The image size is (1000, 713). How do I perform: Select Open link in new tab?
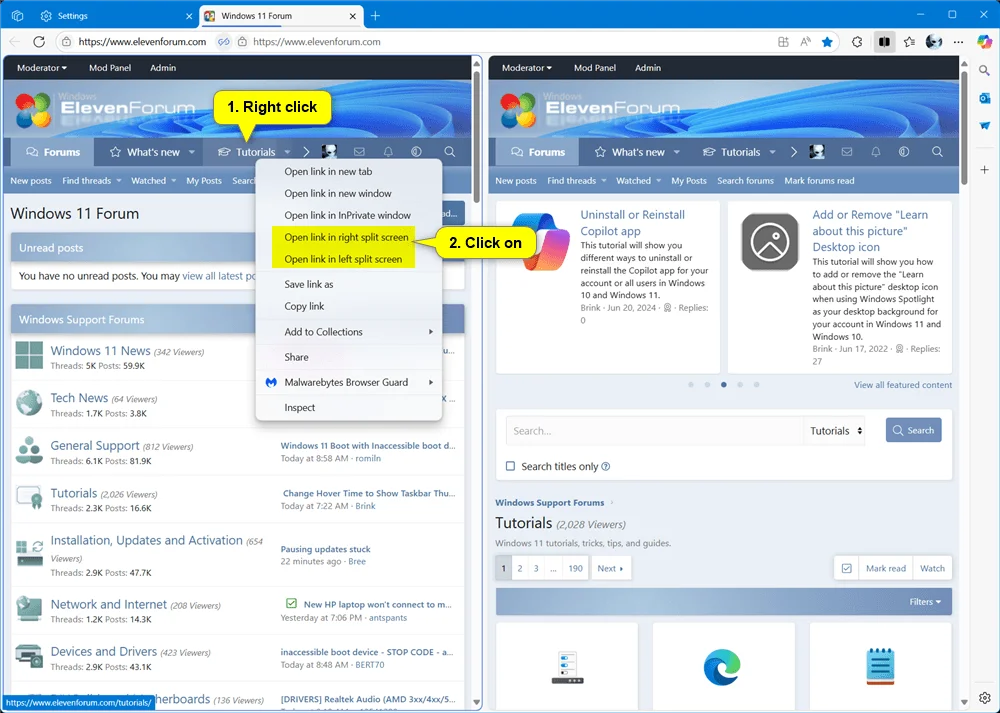(x=349, y=172)
